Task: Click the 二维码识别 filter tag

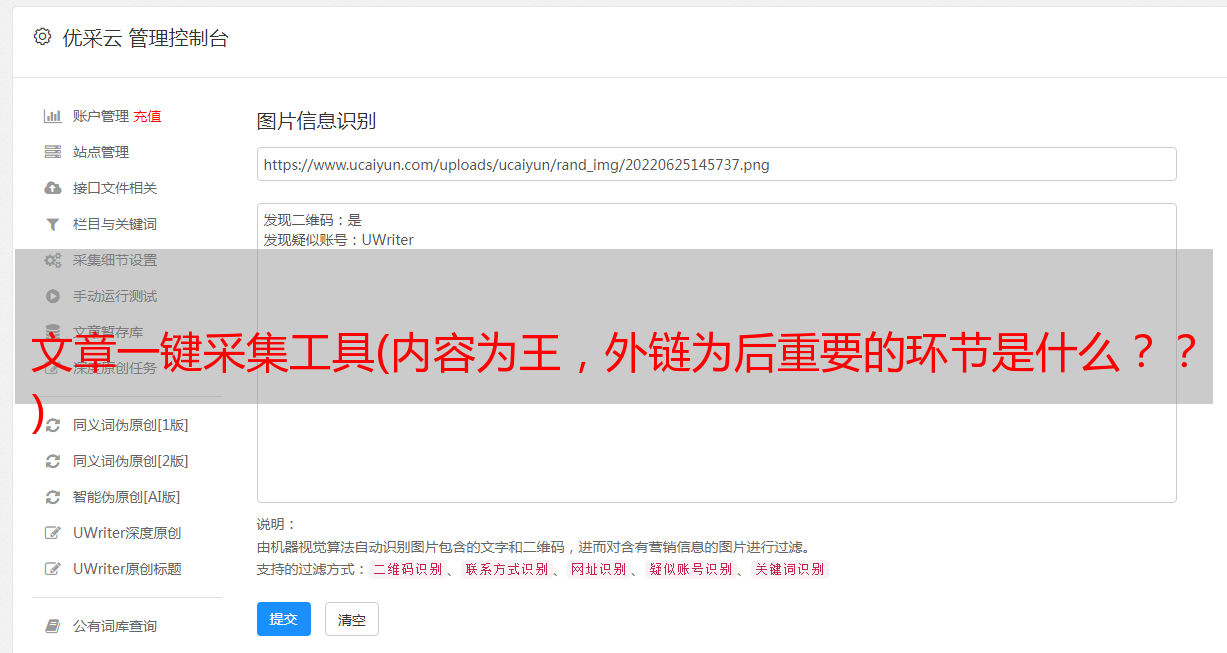Action: (407, 569)
